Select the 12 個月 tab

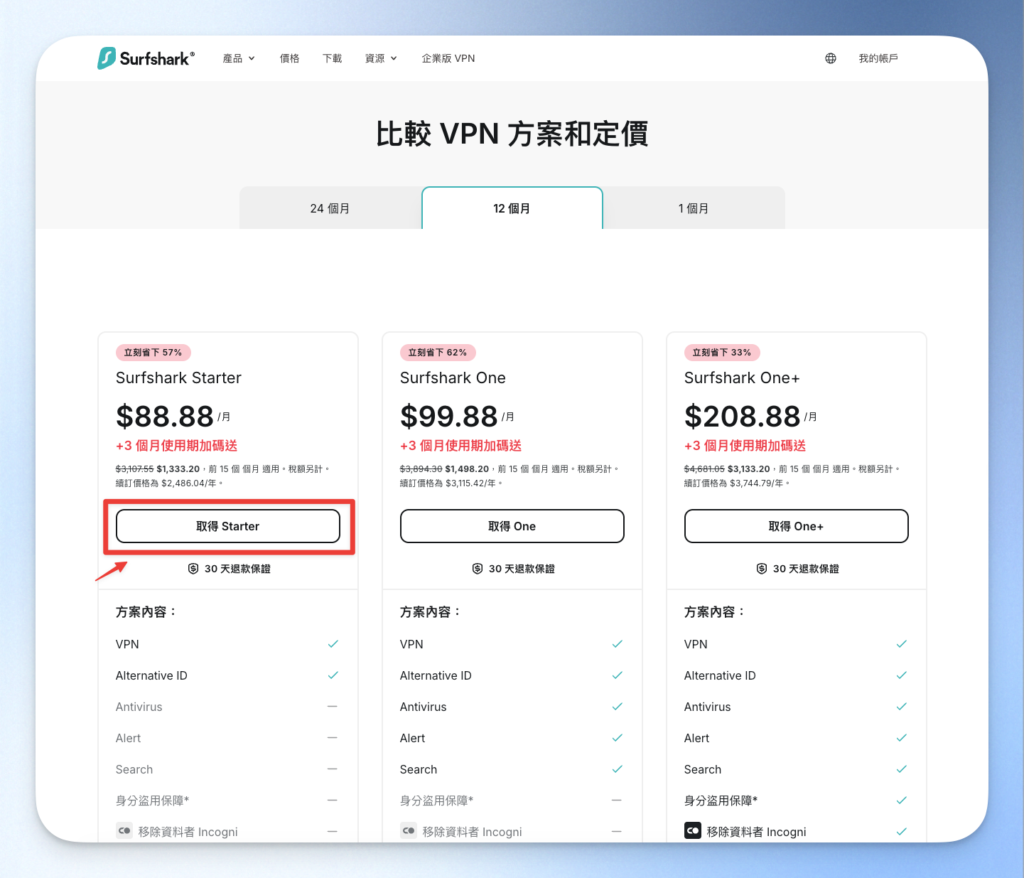click(x=512, y=208)
